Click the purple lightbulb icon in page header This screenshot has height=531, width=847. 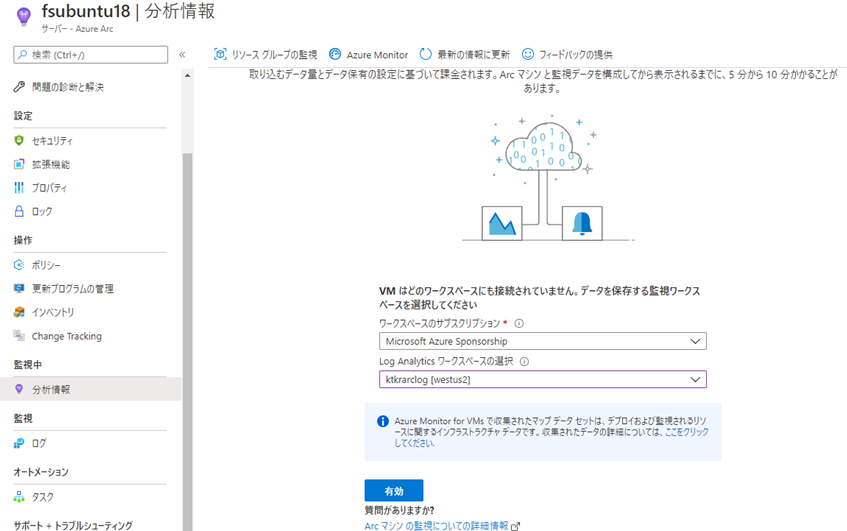[x=23, y=16]
